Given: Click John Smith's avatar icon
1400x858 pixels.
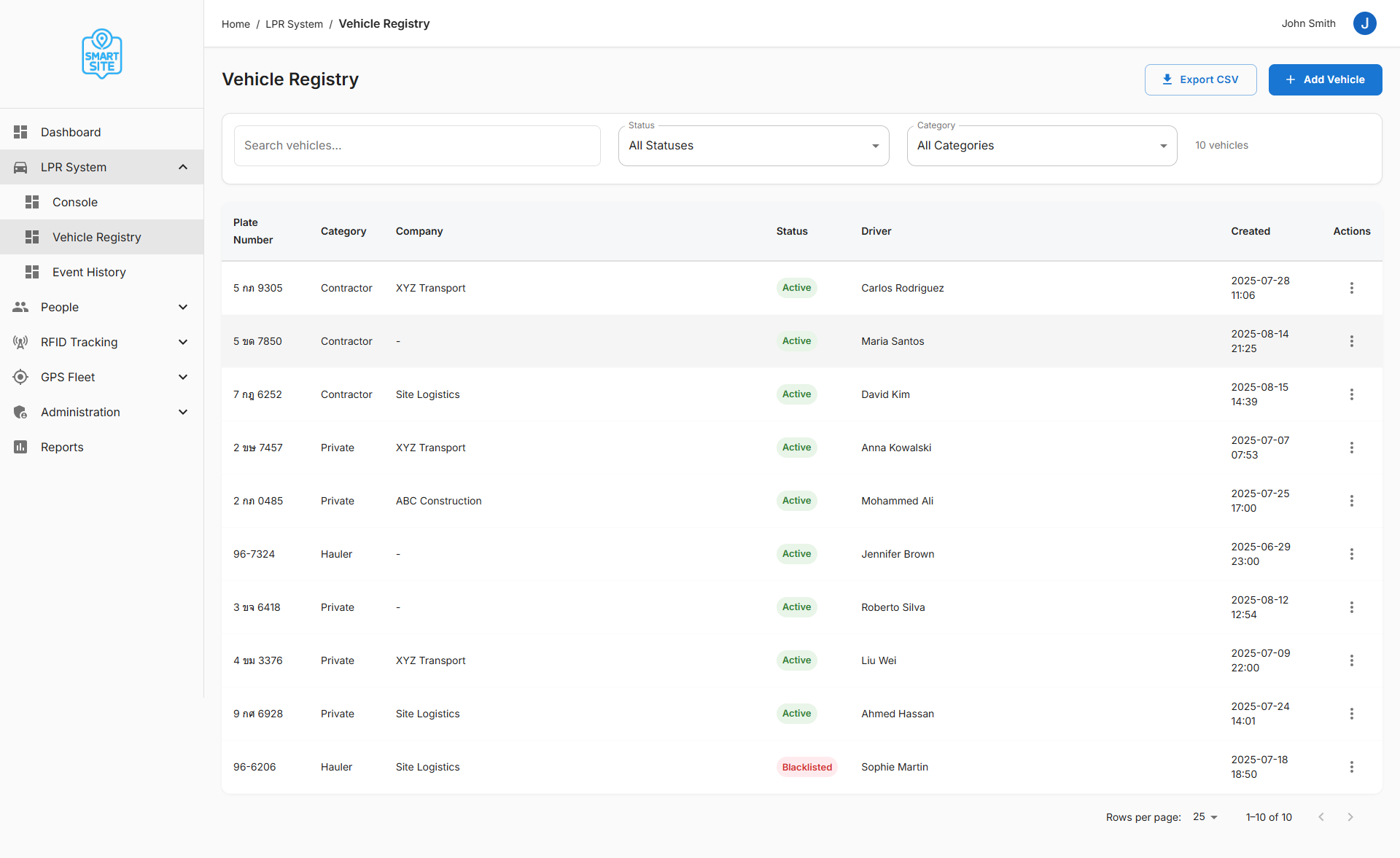Looking at the screenshot, I should click(1364, 23).
